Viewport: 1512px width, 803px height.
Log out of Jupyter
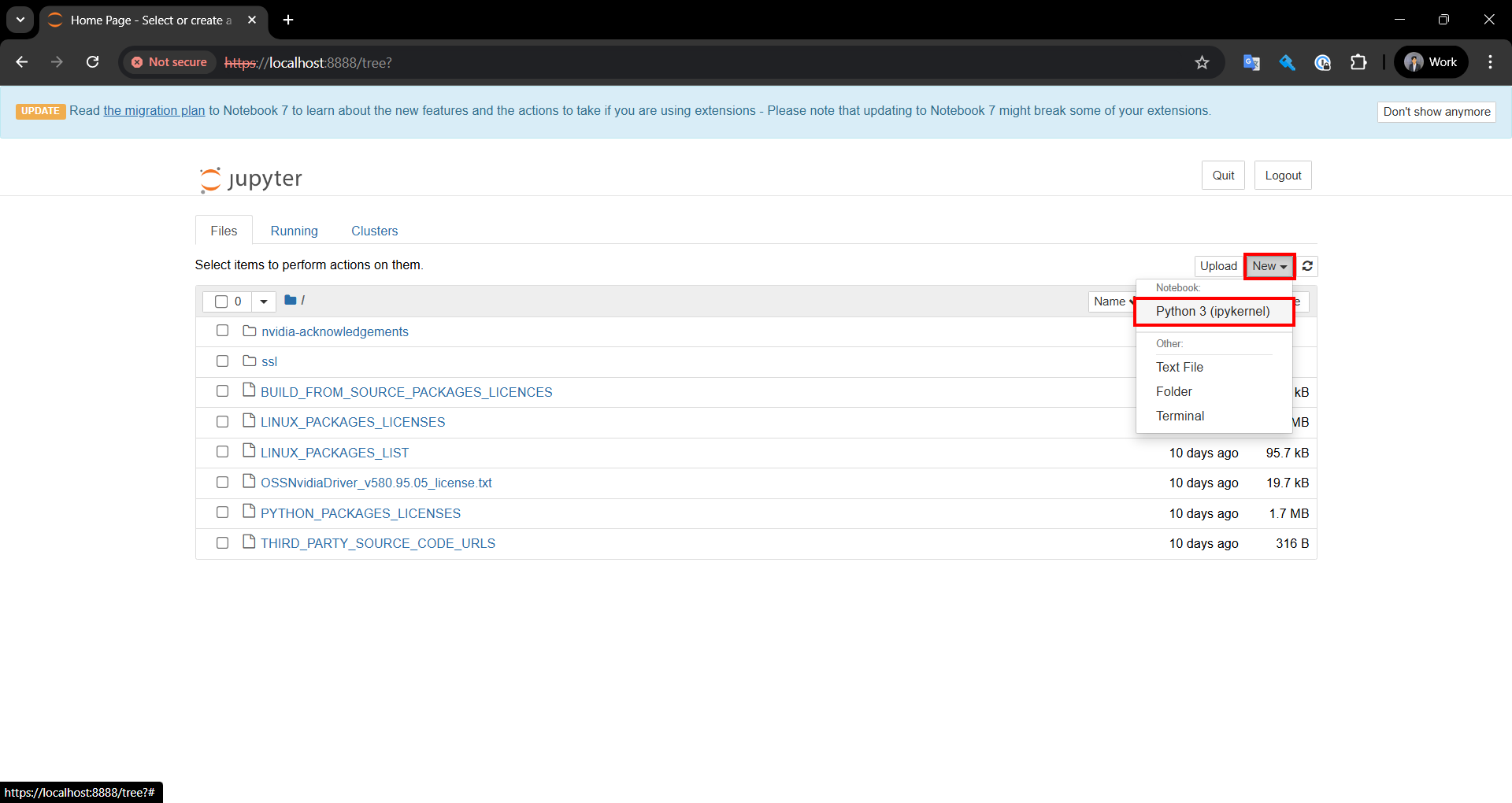click(x=1283, y=176)
